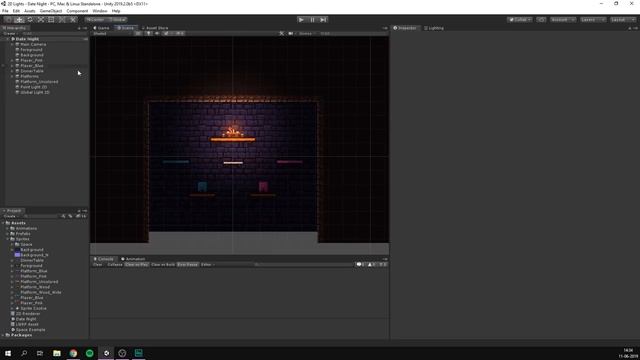Open the Hierarchy Create dropdown

pyautogui.click(x=11, y=33)
